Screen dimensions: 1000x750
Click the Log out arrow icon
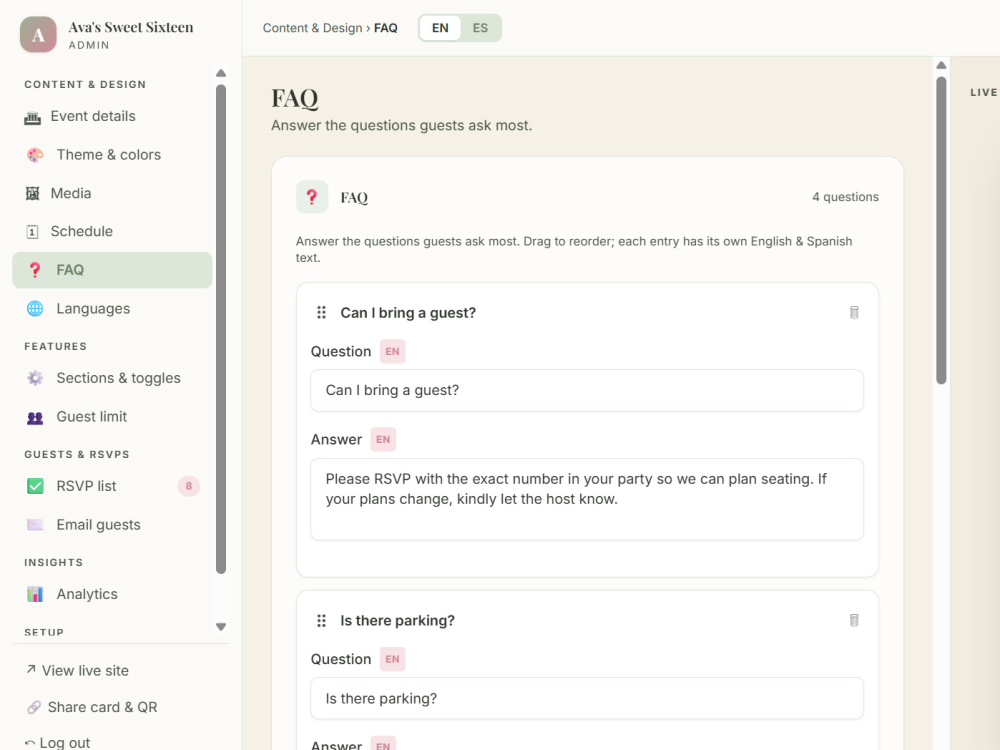coord(30,743)
